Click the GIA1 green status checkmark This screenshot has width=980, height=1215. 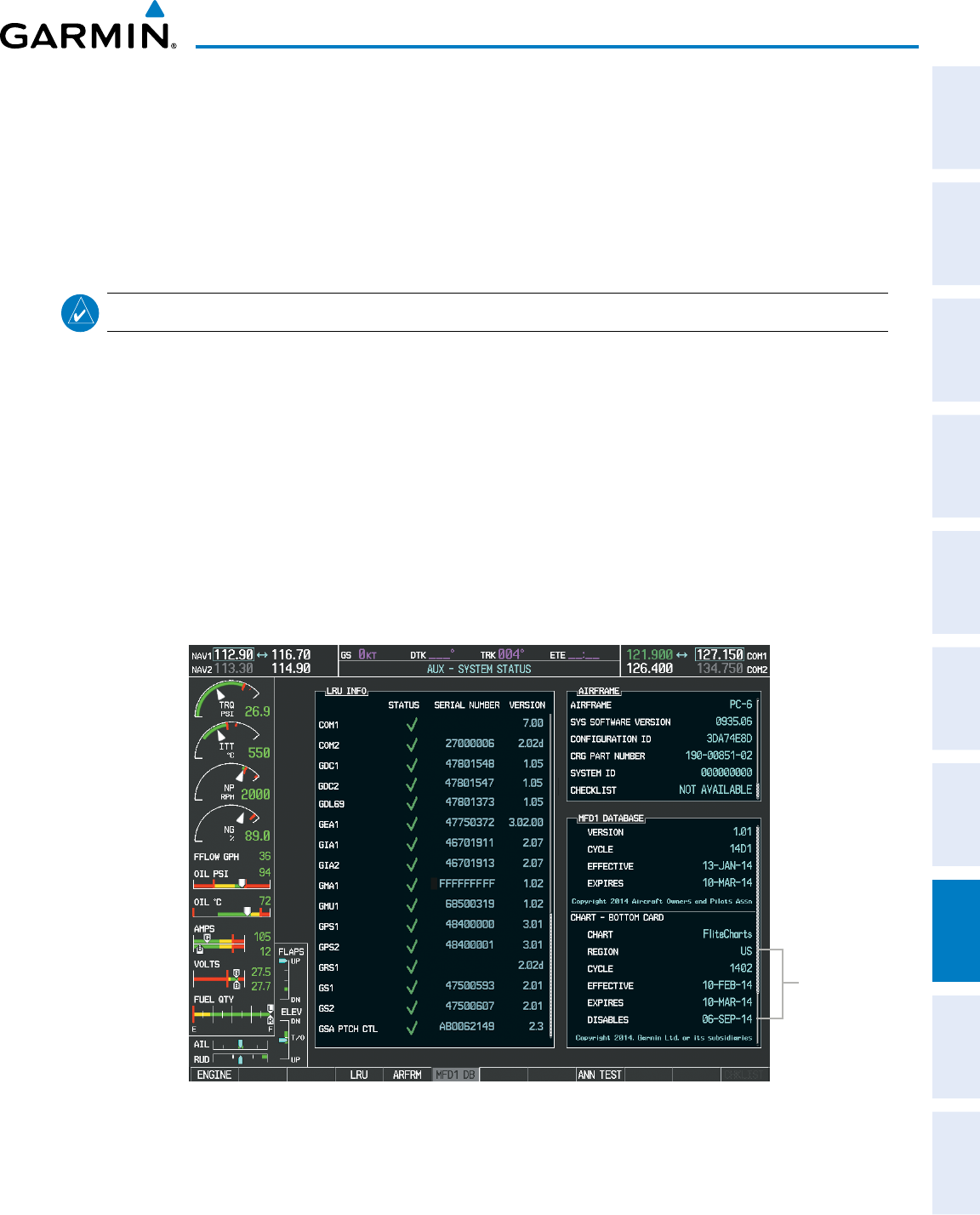(x=412, y=845)
